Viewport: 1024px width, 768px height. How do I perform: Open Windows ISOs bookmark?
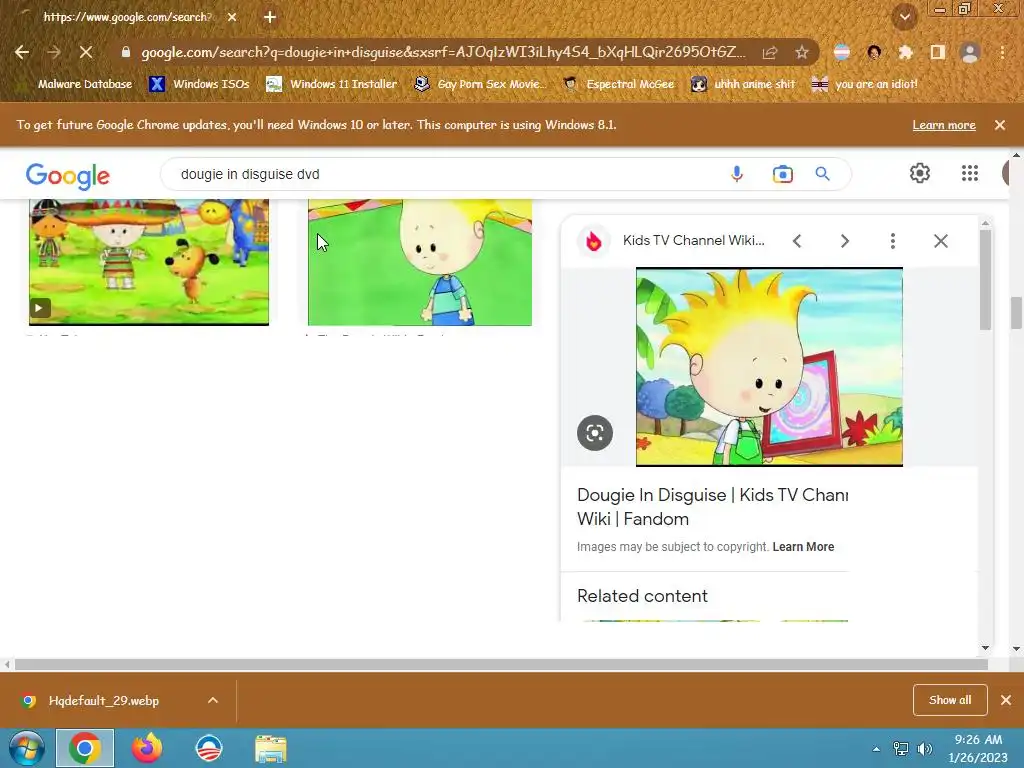coord(200,84)
